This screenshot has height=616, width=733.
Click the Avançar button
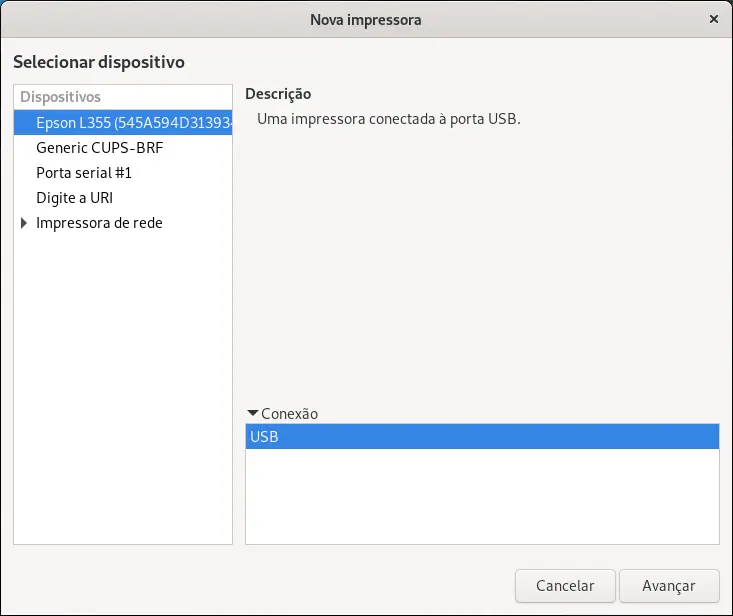click(x=669, y=586)
